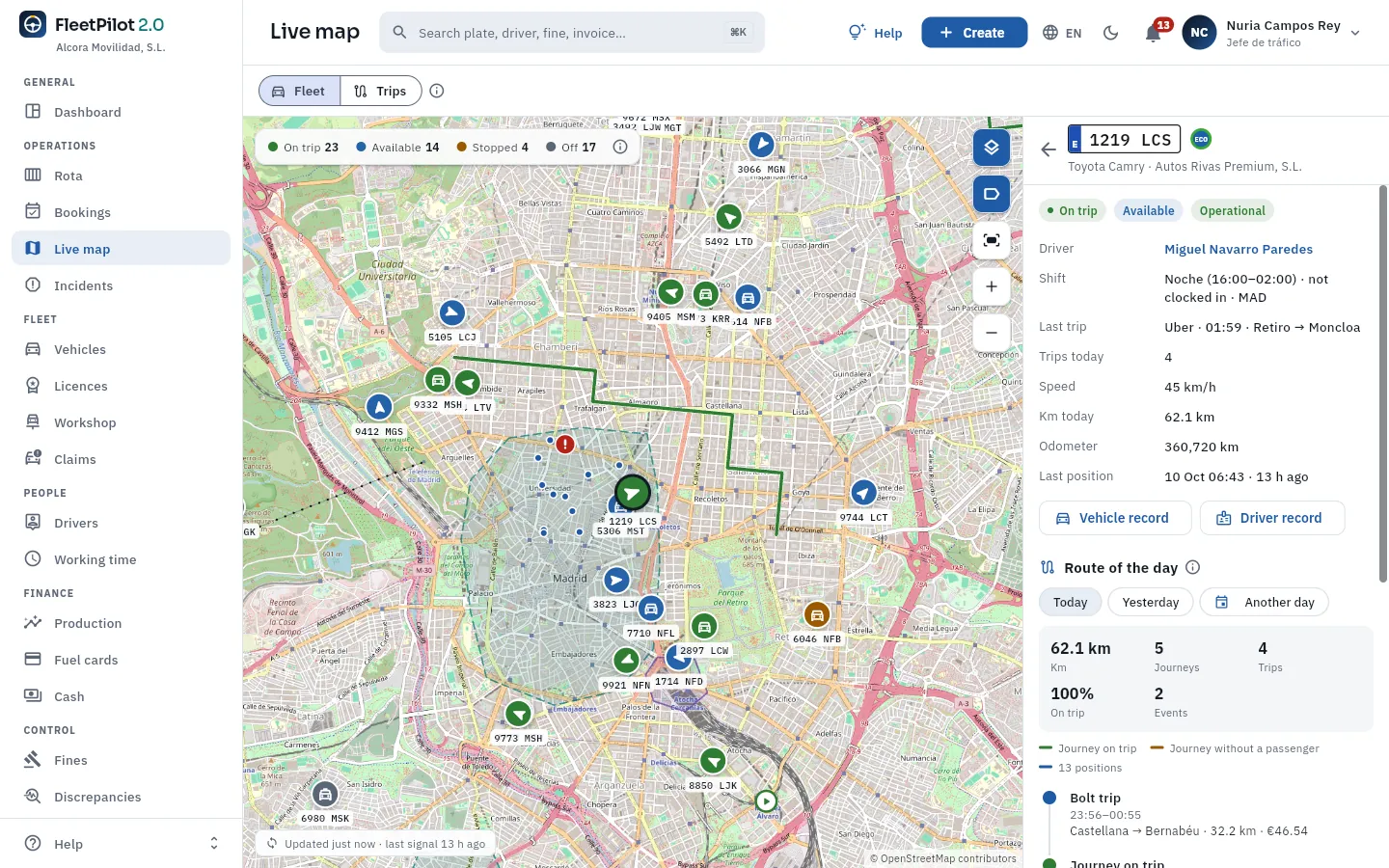This screenshot has width=1389, height=868.
Task: Open notifications bell
Action: point(1153,33)
